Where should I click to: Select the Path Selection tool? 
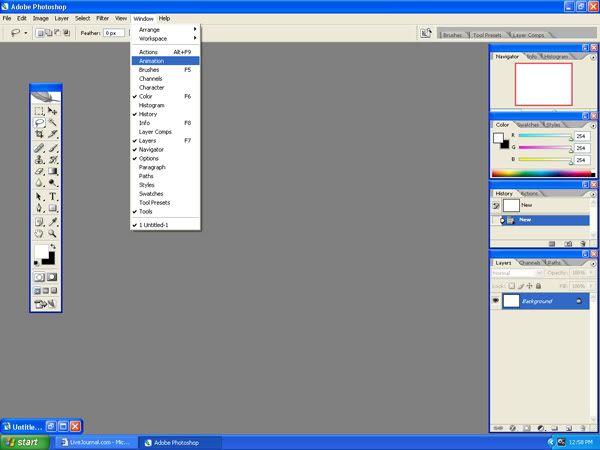[x=39, y=197]
